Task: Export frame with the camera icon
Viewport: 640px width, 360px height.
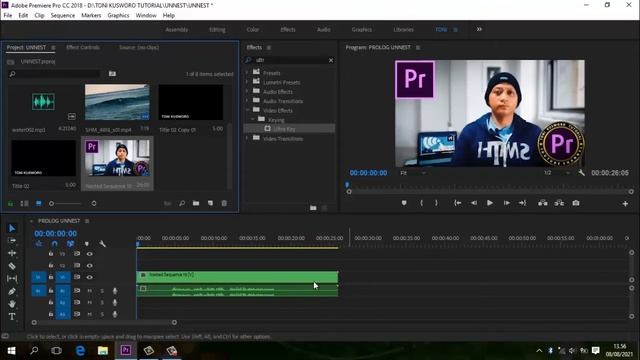Action: point(576,203)
